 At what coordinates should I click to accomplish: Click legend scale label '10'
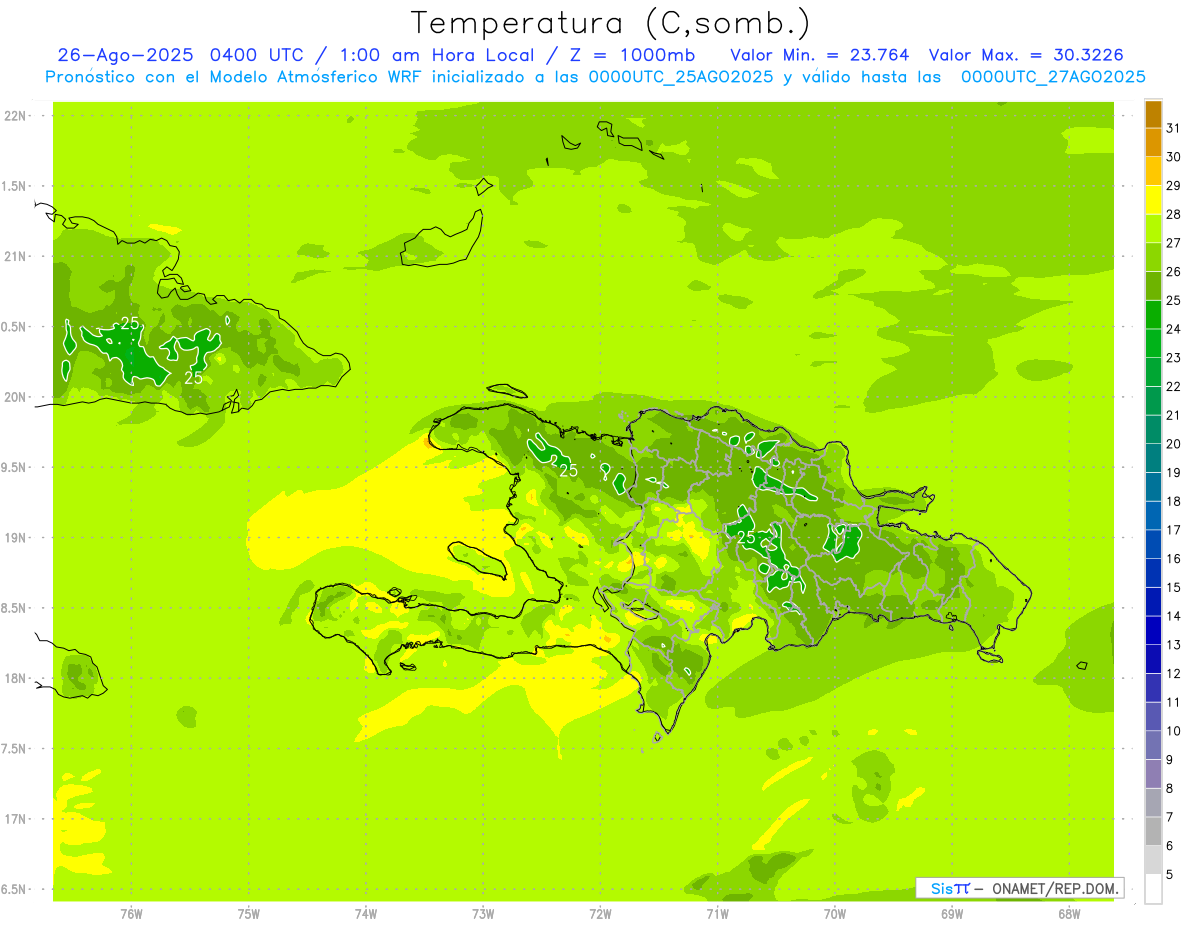click(x=1174, y=731)
